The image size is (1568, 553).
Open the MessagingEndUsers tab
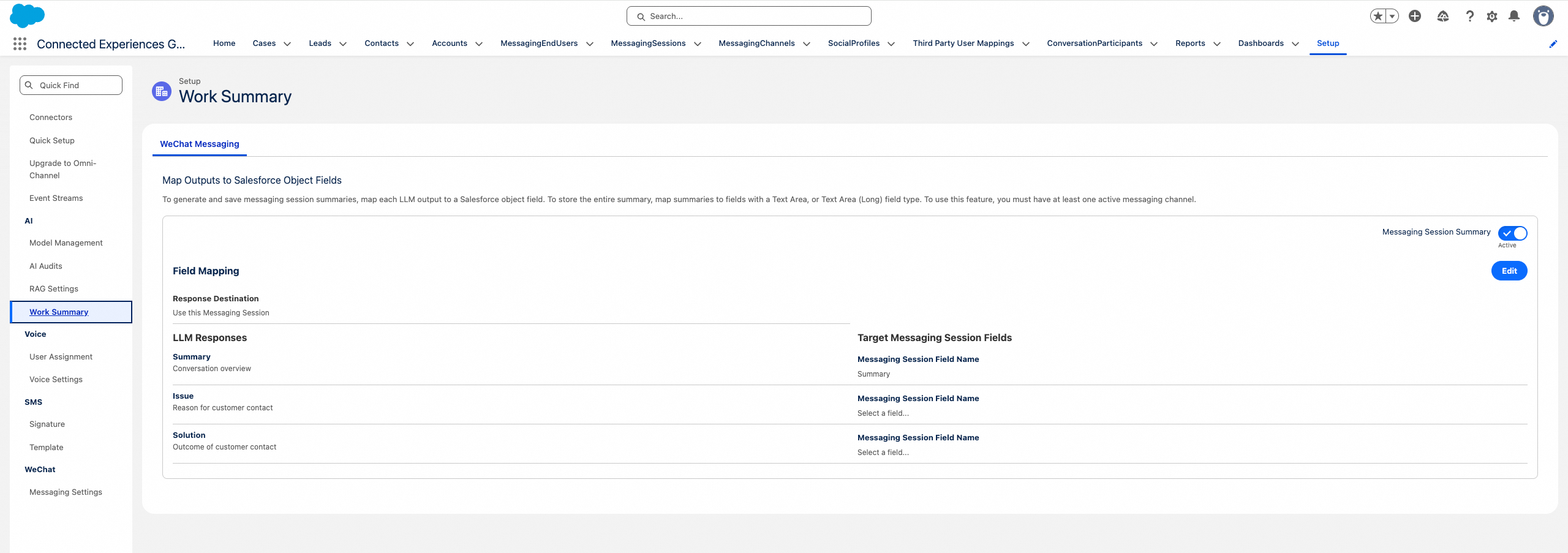pyautogui.click(x=539, y=43)
